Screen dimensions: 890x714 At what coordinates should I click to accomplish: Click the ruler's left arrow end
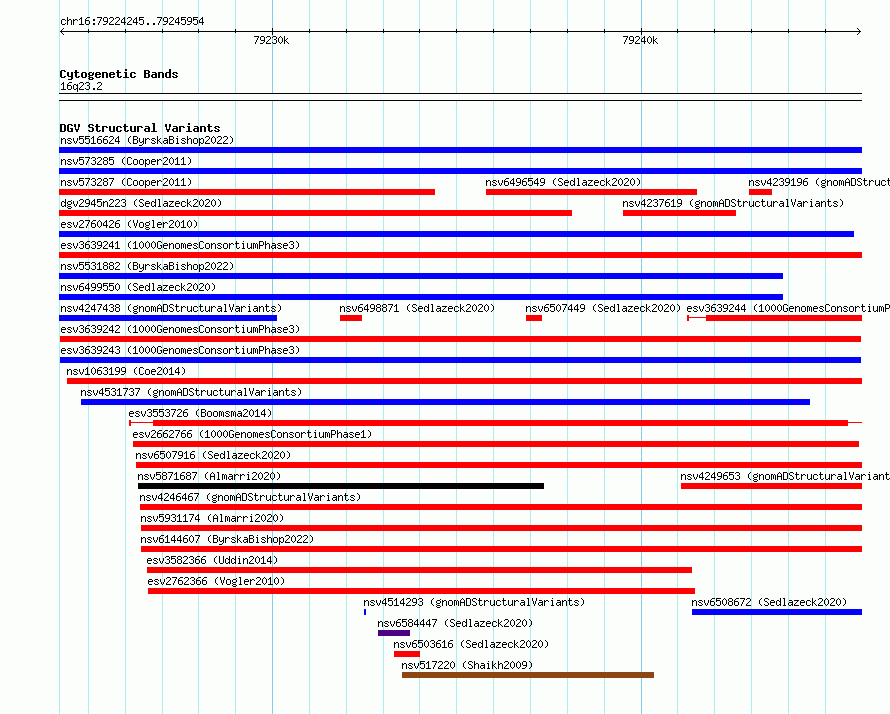62,31
